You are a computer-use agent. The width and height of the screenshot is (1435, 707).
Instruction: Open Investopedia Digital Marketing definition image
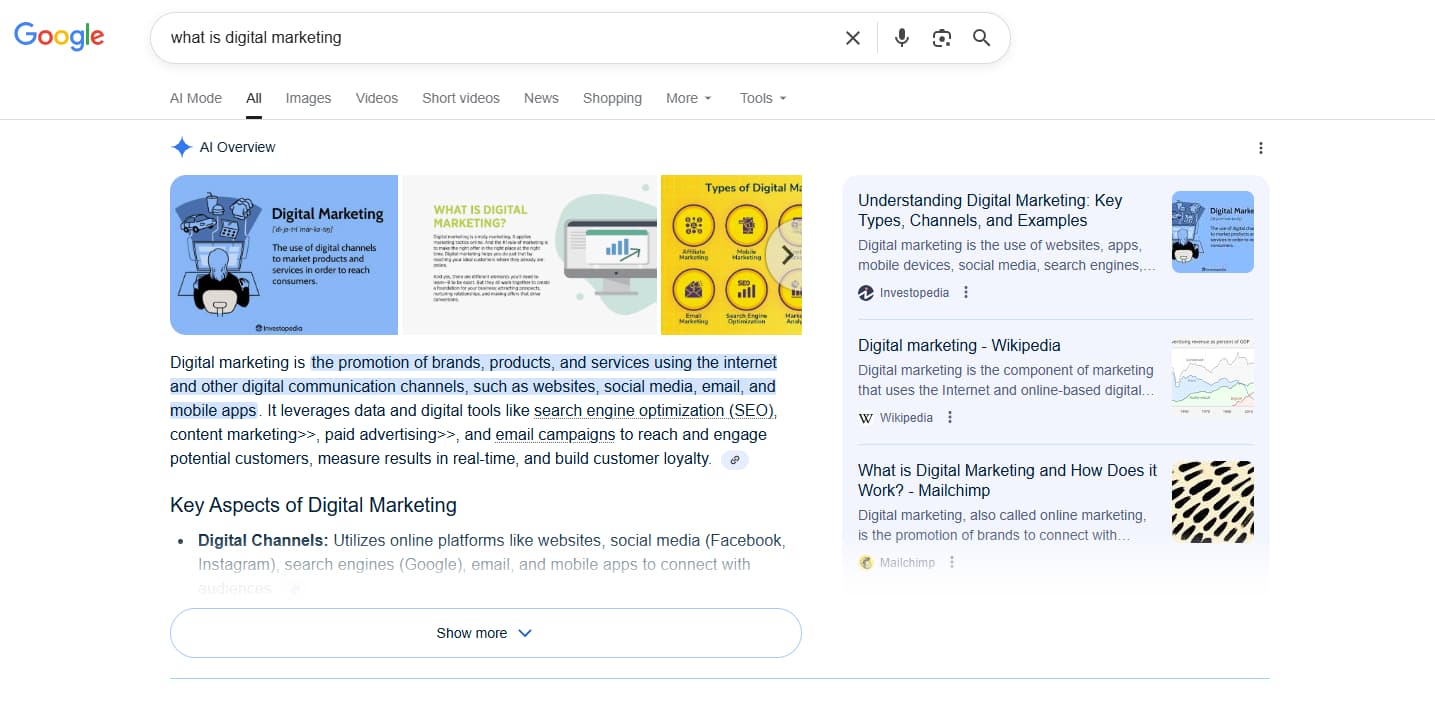284,255
